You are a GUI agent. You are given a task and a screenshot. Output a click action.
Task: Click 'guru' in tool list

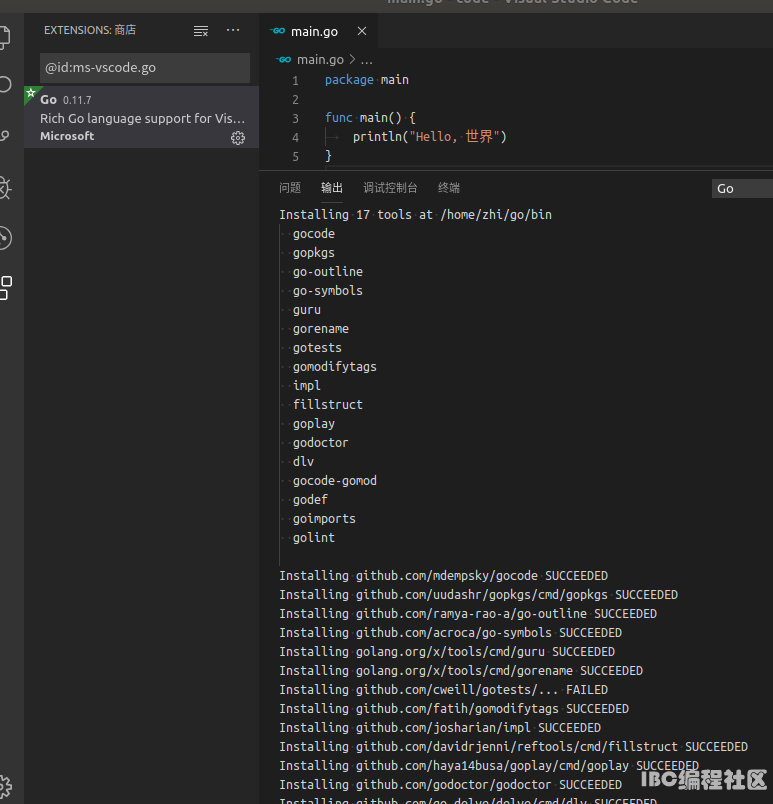[307, 310]
